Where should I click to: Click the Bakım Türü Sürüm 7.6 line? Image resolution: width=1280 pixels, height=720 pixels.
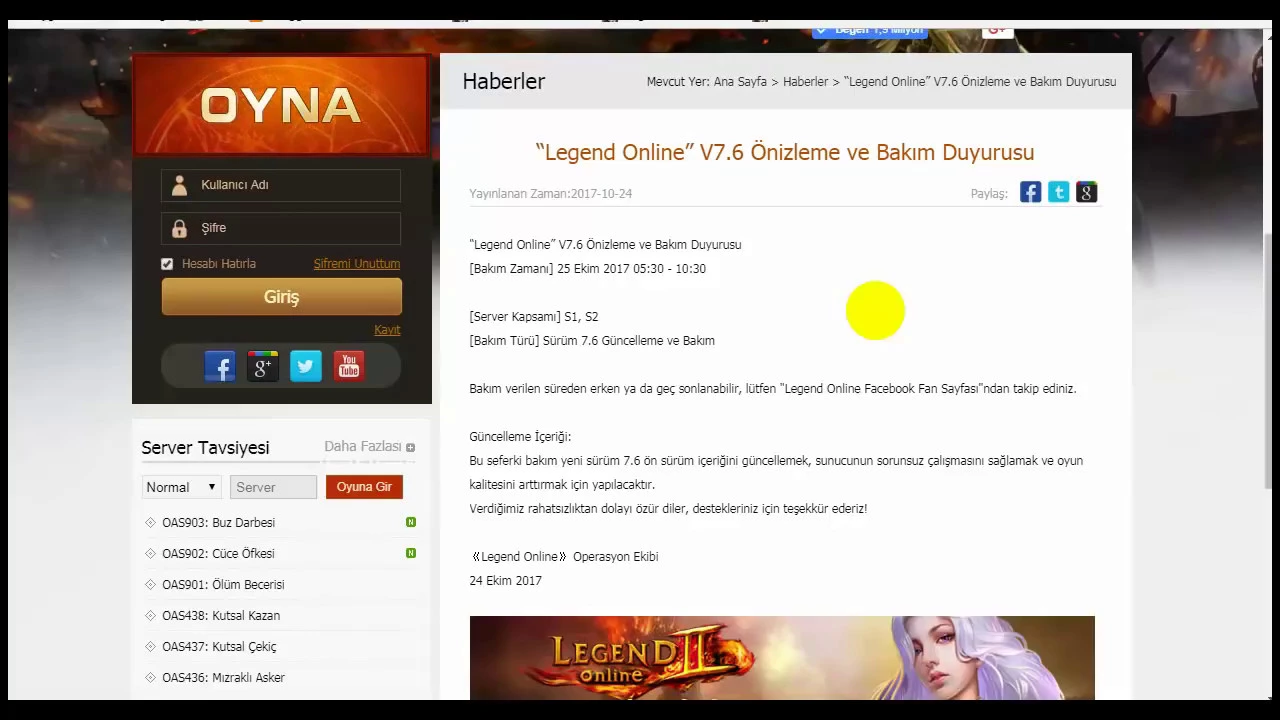tap(592, 341)
